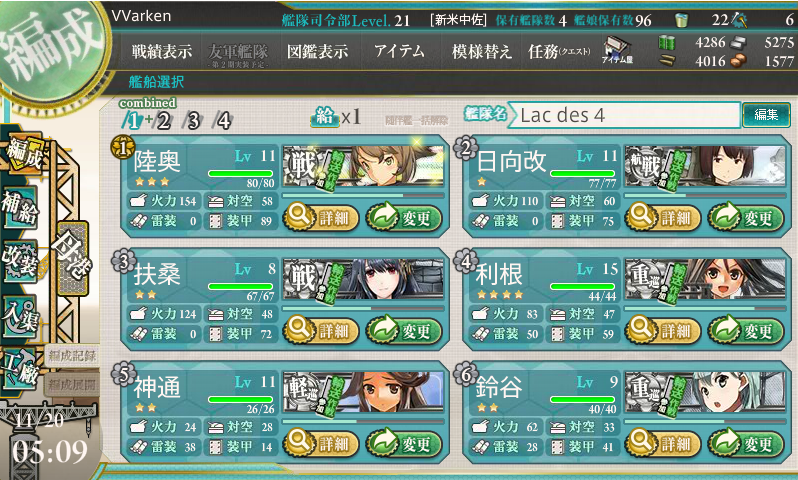This screenshot has width=798, height=480.
Task: Switch to fleet tab 4
Action: pyautogui.click(x=223, y=121)
